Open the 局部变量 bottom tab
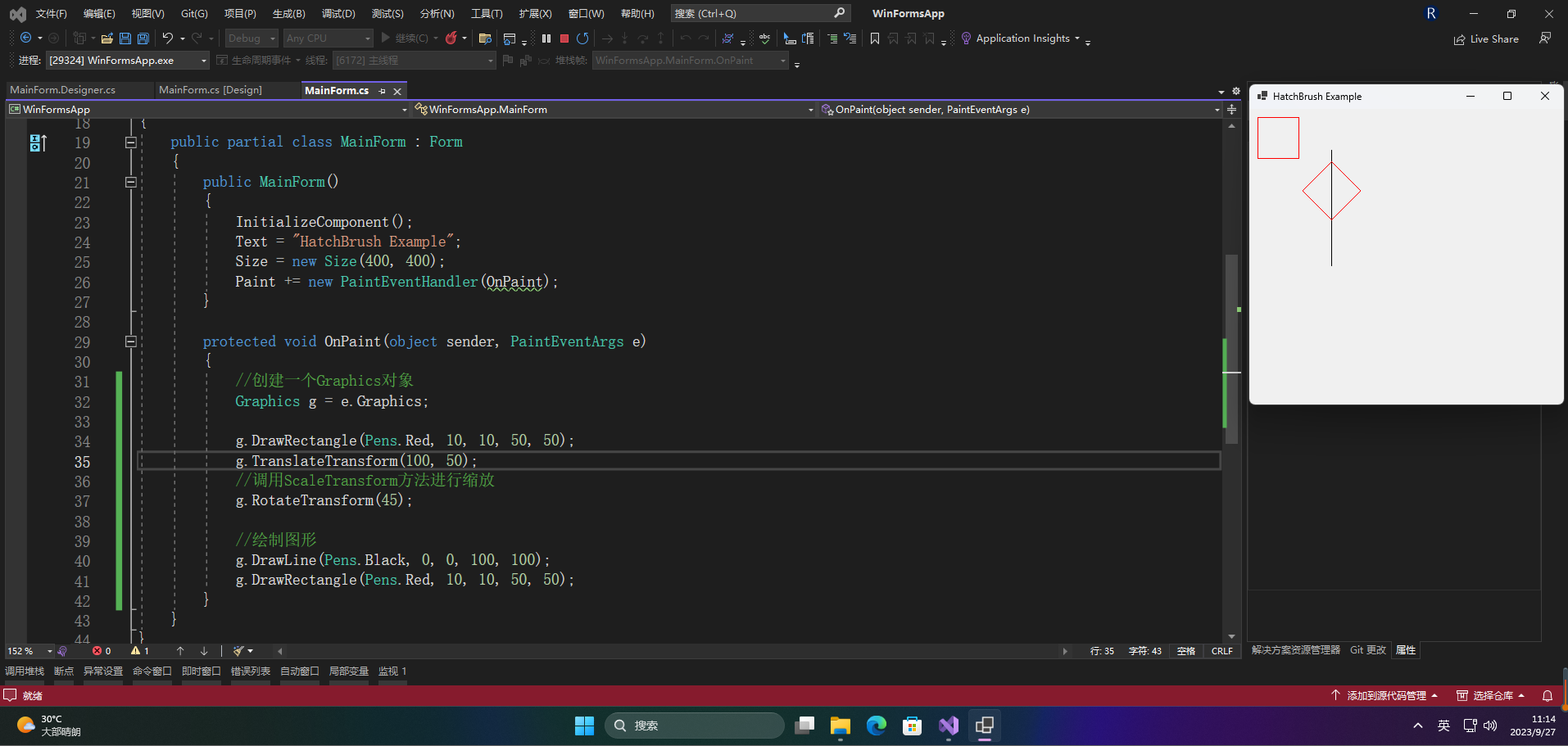 coord(348,671)
